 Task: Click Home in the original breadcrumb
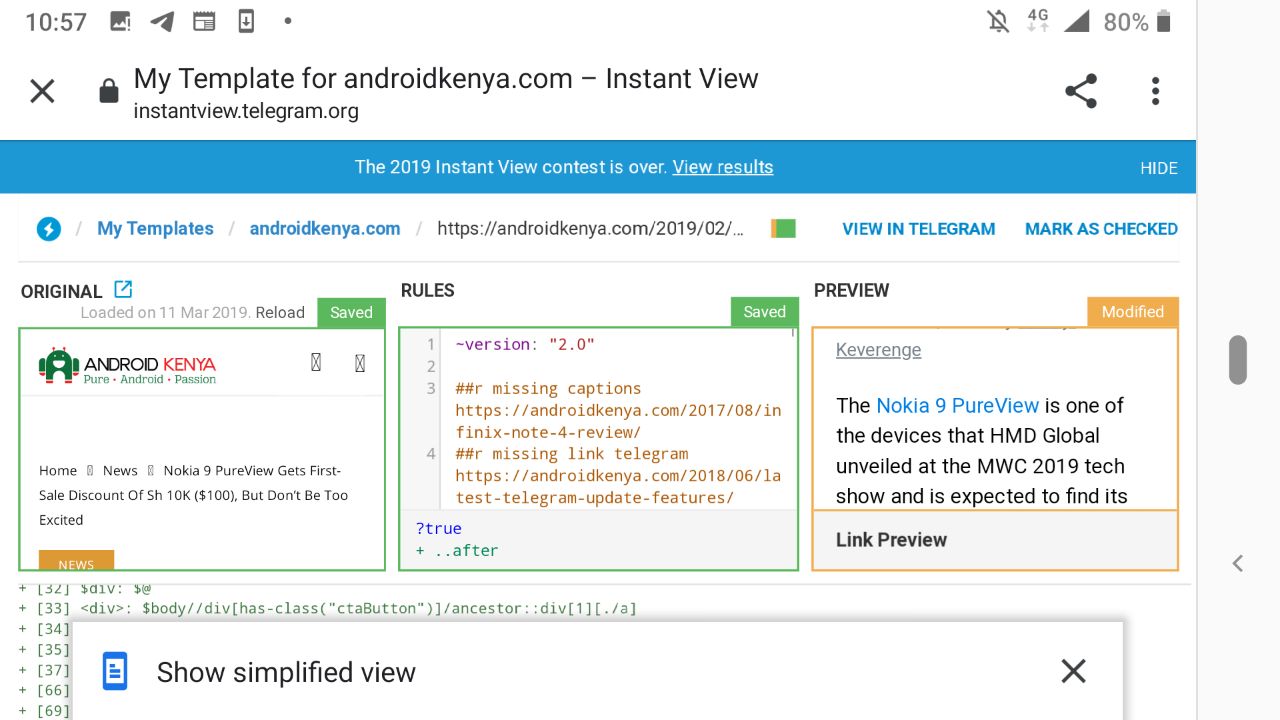[58, 471]
